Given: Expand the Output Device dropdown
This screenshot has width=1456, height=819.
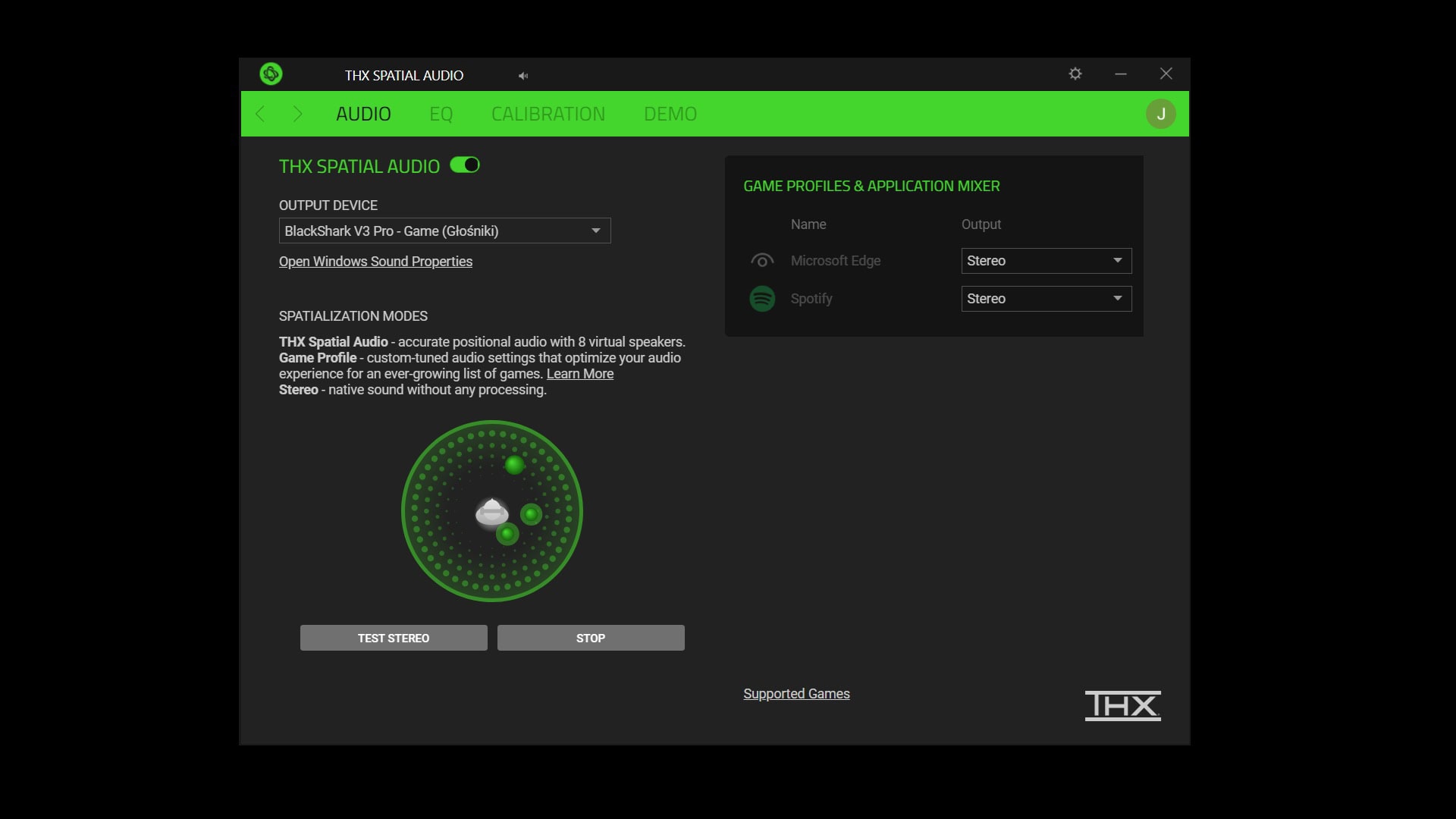Looking at the screenshot, I should tap(444, 231).
